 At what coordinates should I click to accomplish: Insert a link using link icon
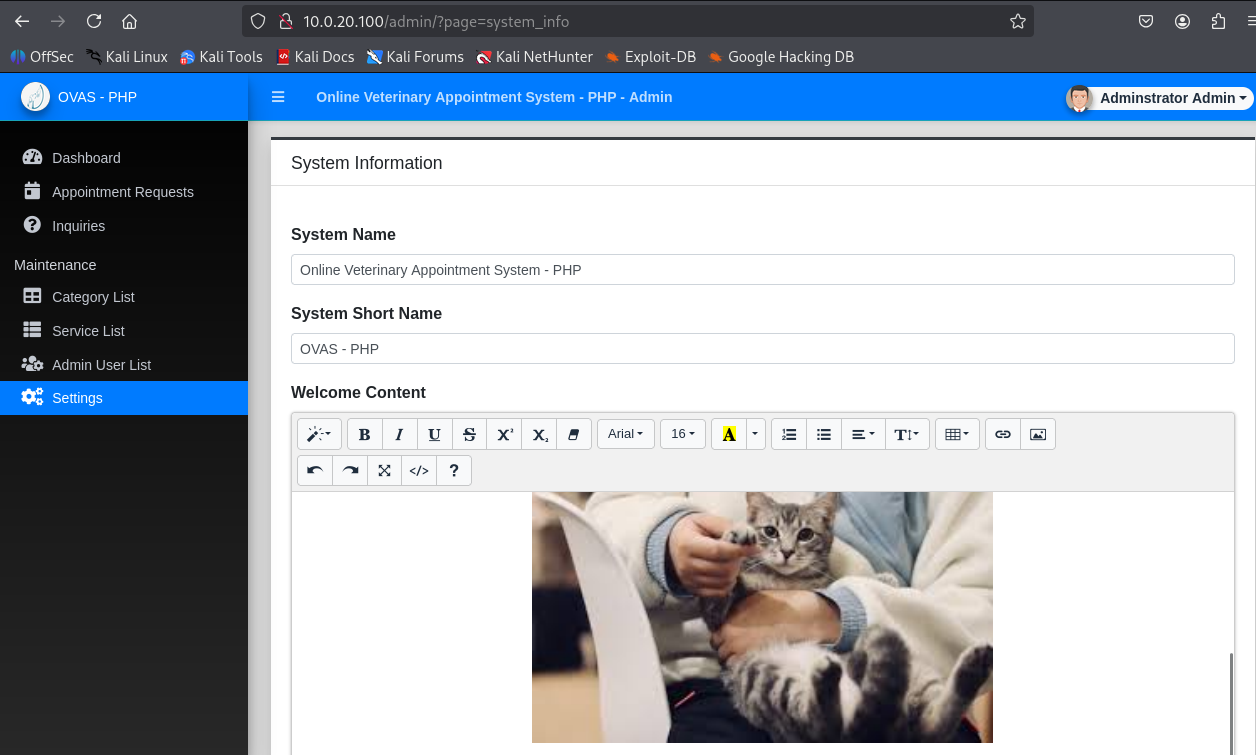[1002, 434]
